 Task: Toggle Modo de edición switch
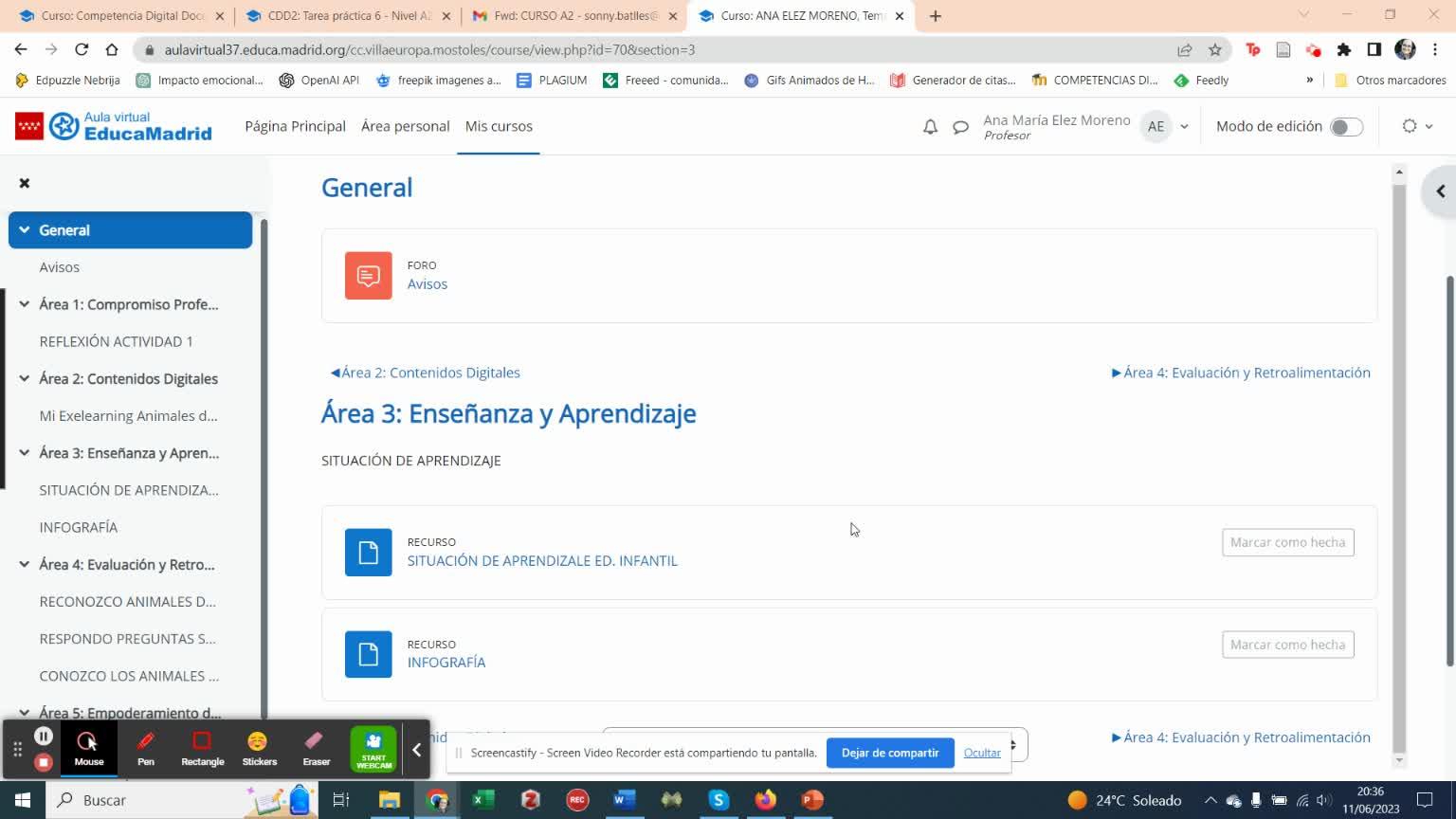click(1346, 127)
